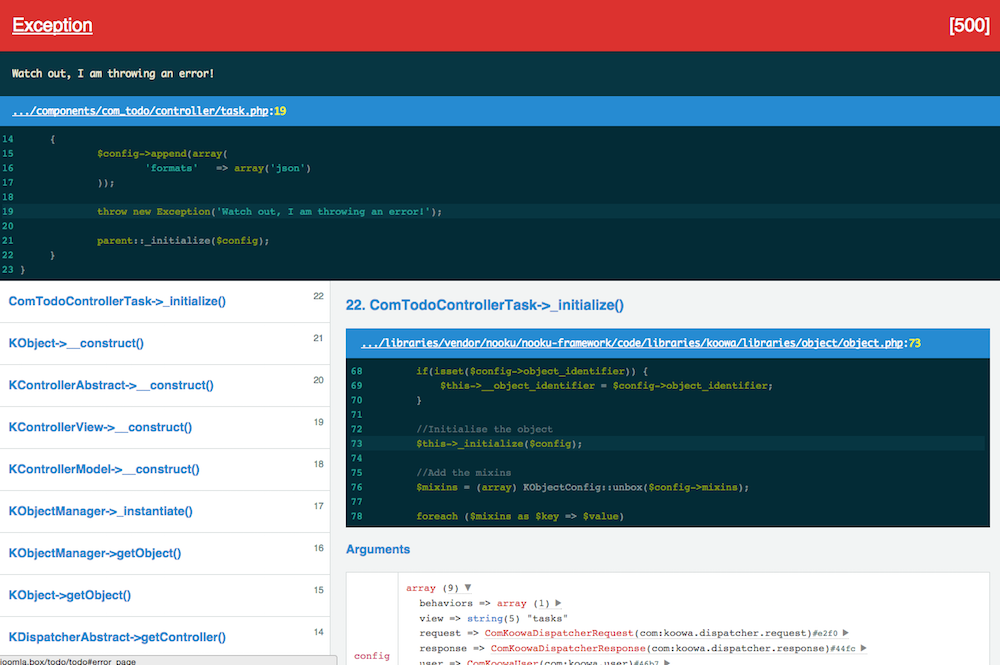
Task: Collapse the array (9) arguments tree
Action: [468, 588]
